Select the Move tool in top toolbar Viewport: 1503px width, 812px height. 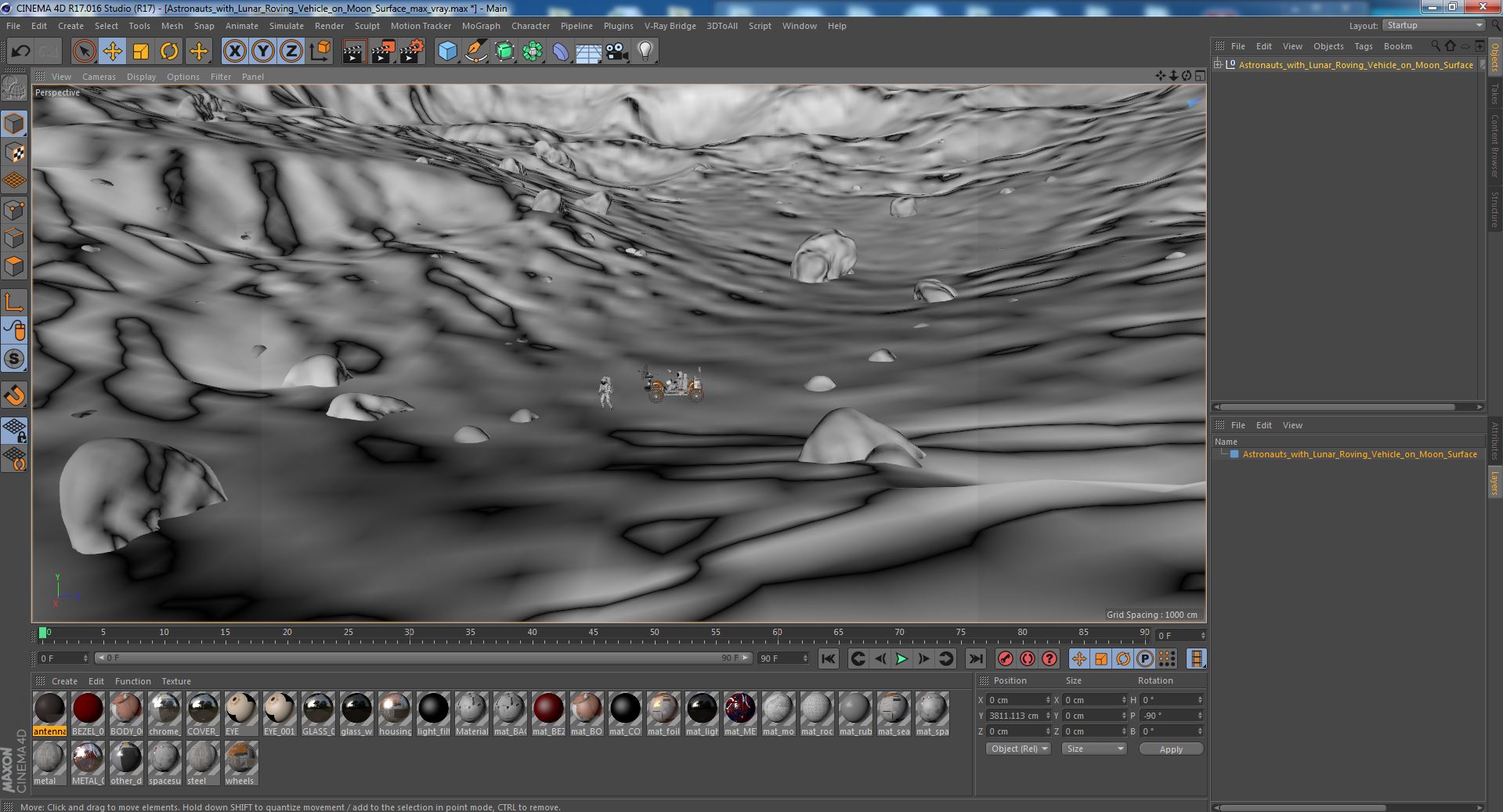[x=112, y=52]
